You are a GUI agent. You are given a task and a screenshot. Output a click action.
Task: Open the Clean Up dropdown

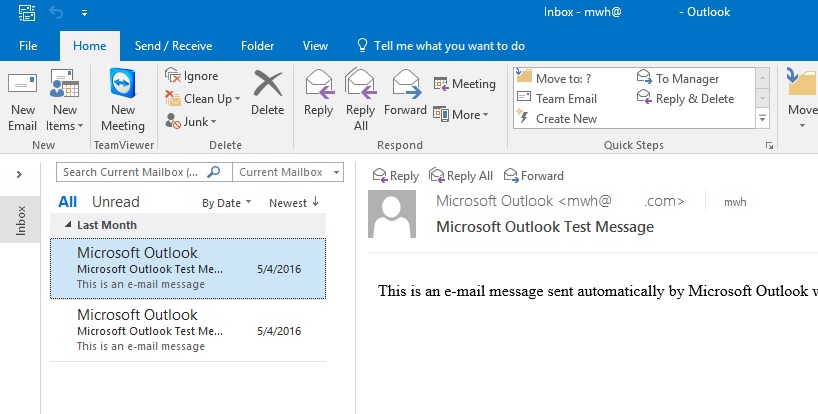(202, 99)
